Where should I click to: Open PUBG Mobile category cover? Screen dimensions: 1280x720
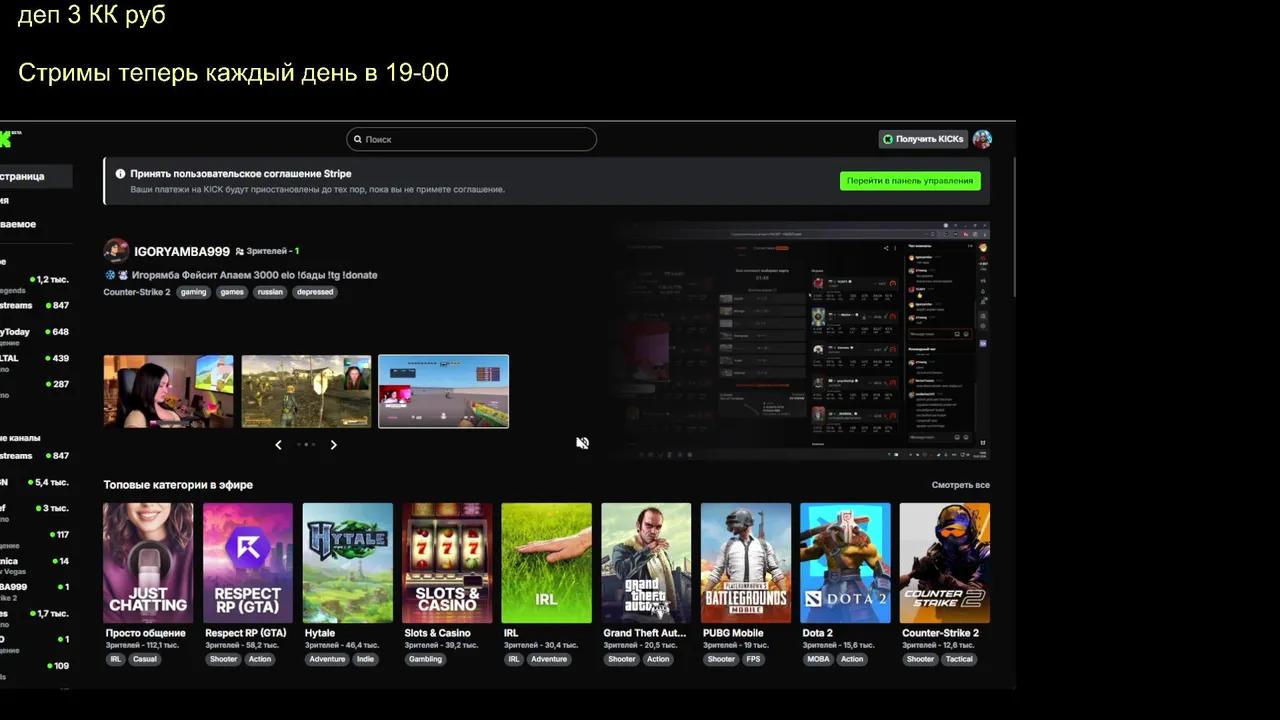[x=746, y=562]
